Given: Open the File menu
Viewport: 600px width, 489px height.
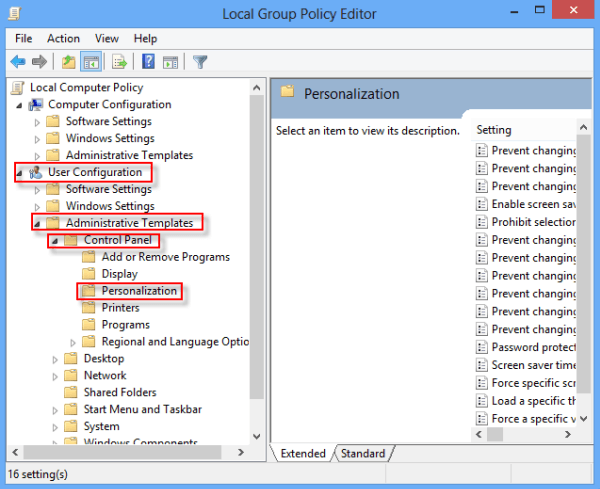Looking at the screenshot, I should pyautogui.click(x=23, y=39).
